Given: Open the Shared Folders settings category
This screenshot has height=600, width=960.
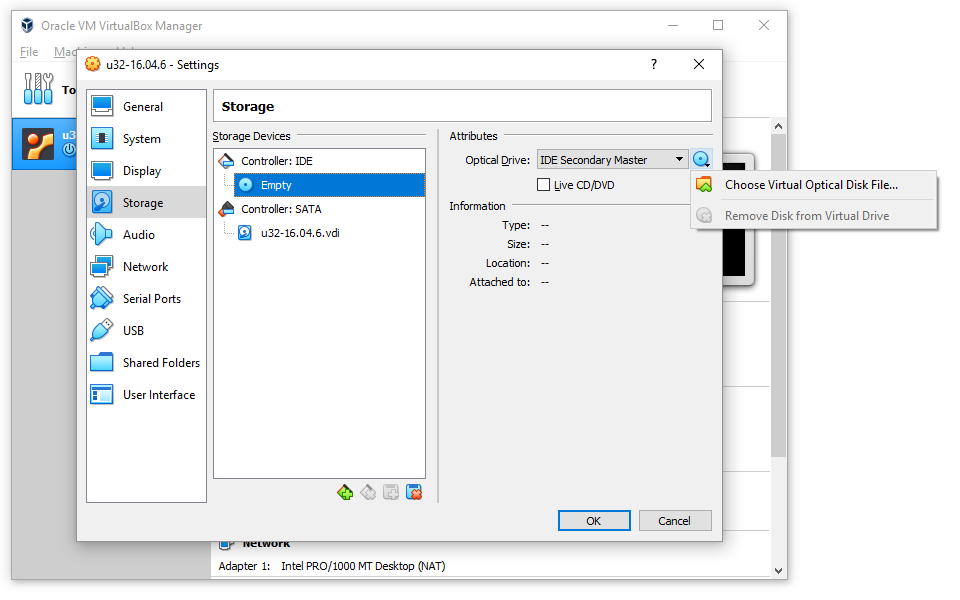Looking at the screenshot, I should (x=161, y=363).
